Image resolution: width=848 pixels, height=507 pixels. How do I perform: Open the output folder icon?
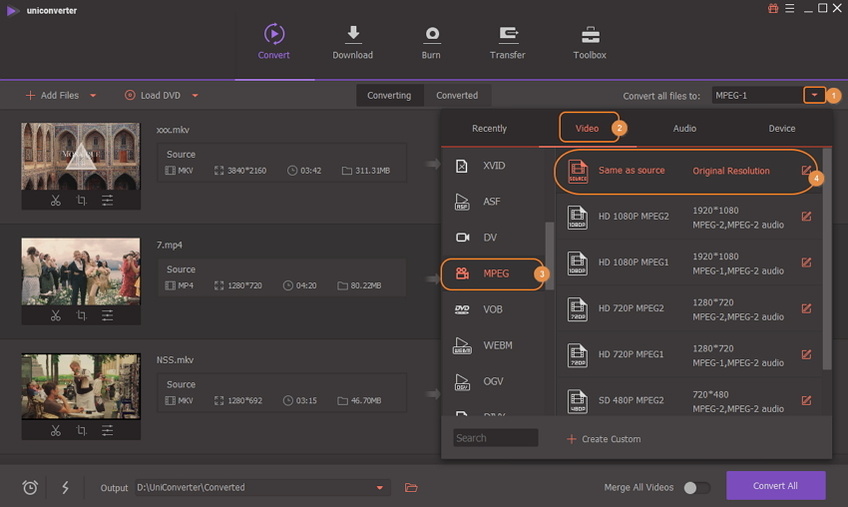[411, 488]
